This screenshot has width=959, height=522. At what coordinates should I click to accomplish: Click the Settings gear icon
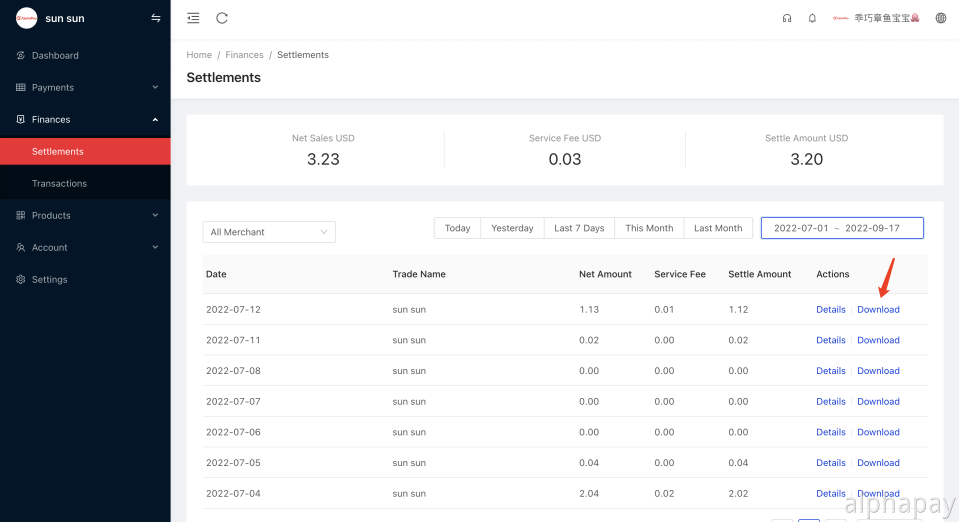click(x=21, y=280)
